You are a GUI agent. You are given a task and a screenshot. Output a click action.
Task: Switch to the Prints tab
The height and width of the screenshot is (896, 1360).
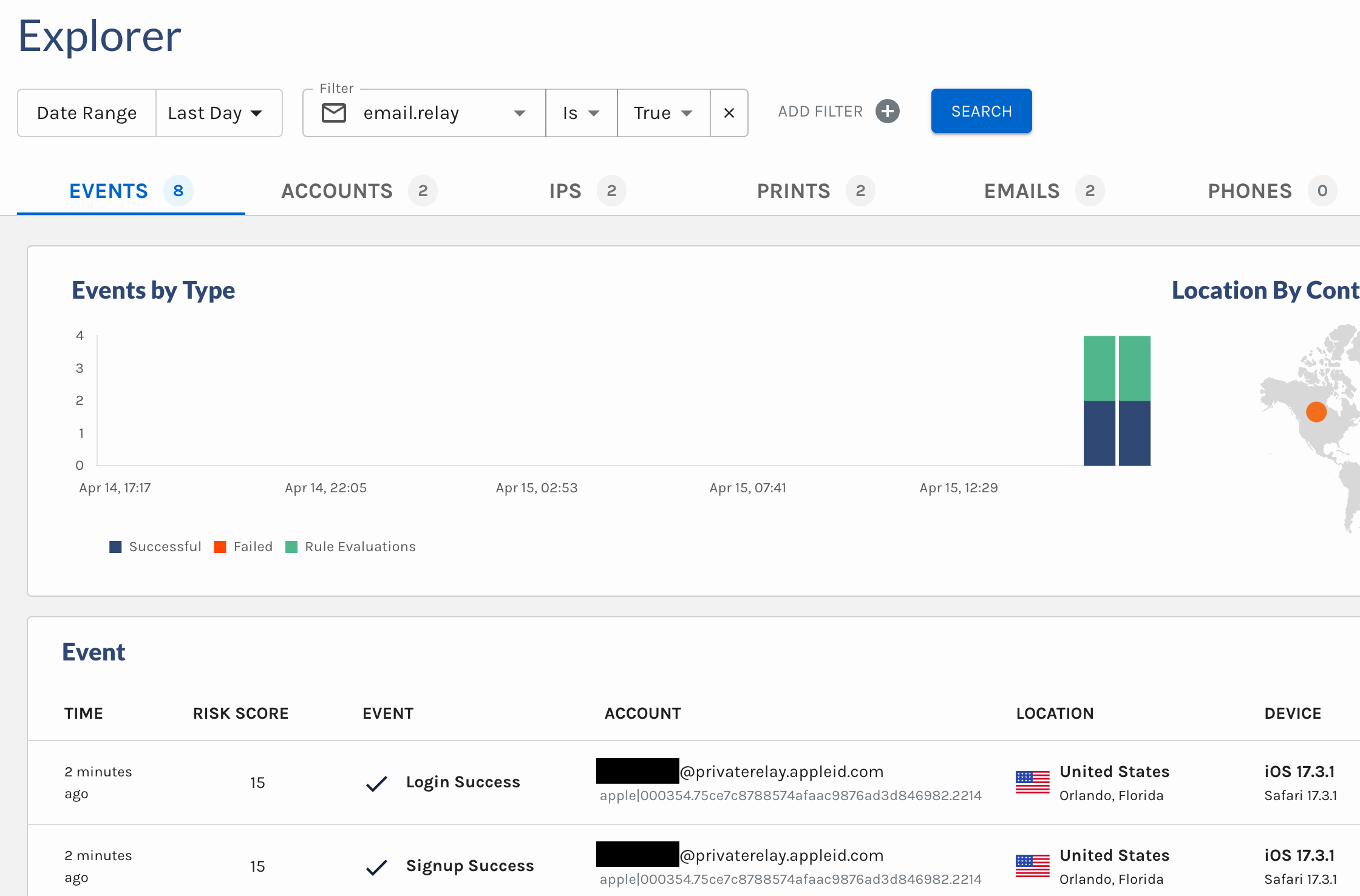pos(815,191)
